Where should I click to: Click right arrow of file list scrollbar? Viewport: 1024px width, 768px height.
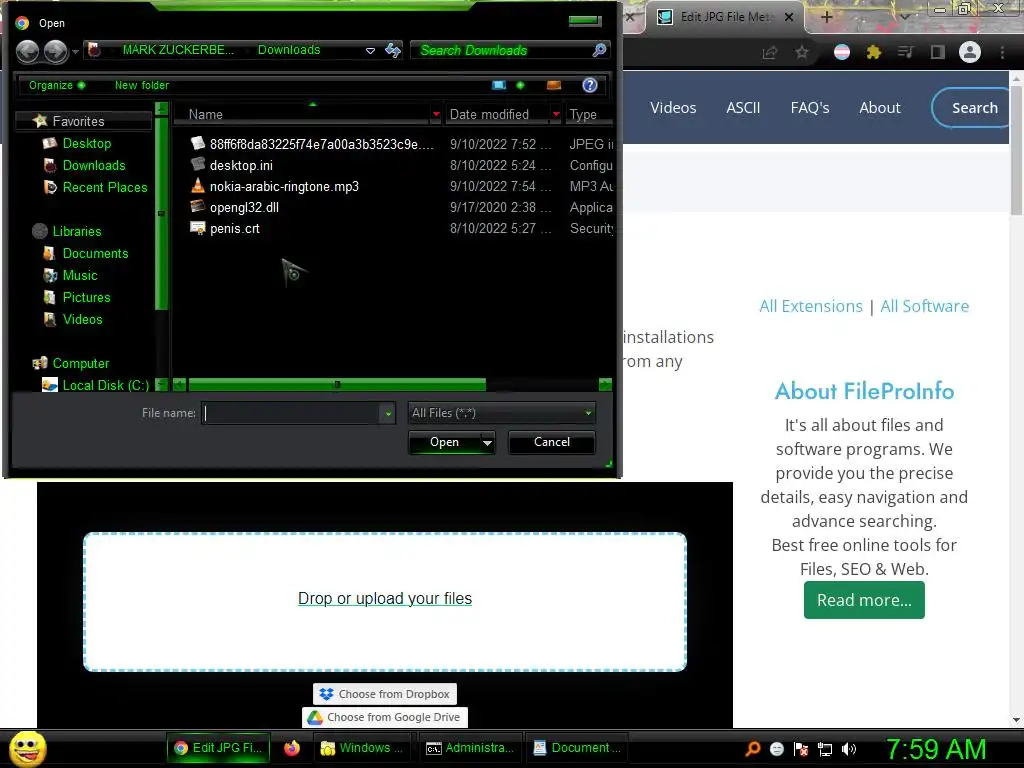point(605,385)
